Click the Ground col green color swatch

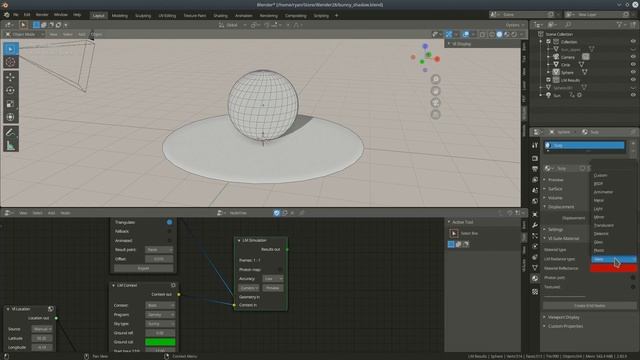click(160, 342)
